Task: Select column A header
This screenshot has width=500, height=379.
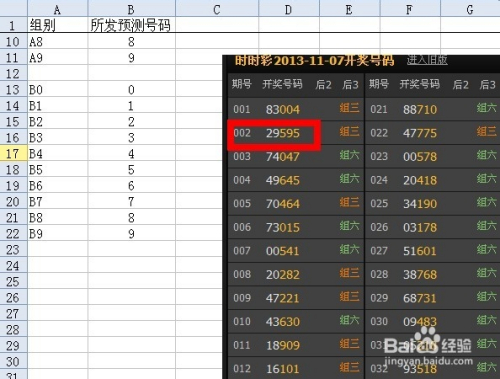Action: pos(57,9)
